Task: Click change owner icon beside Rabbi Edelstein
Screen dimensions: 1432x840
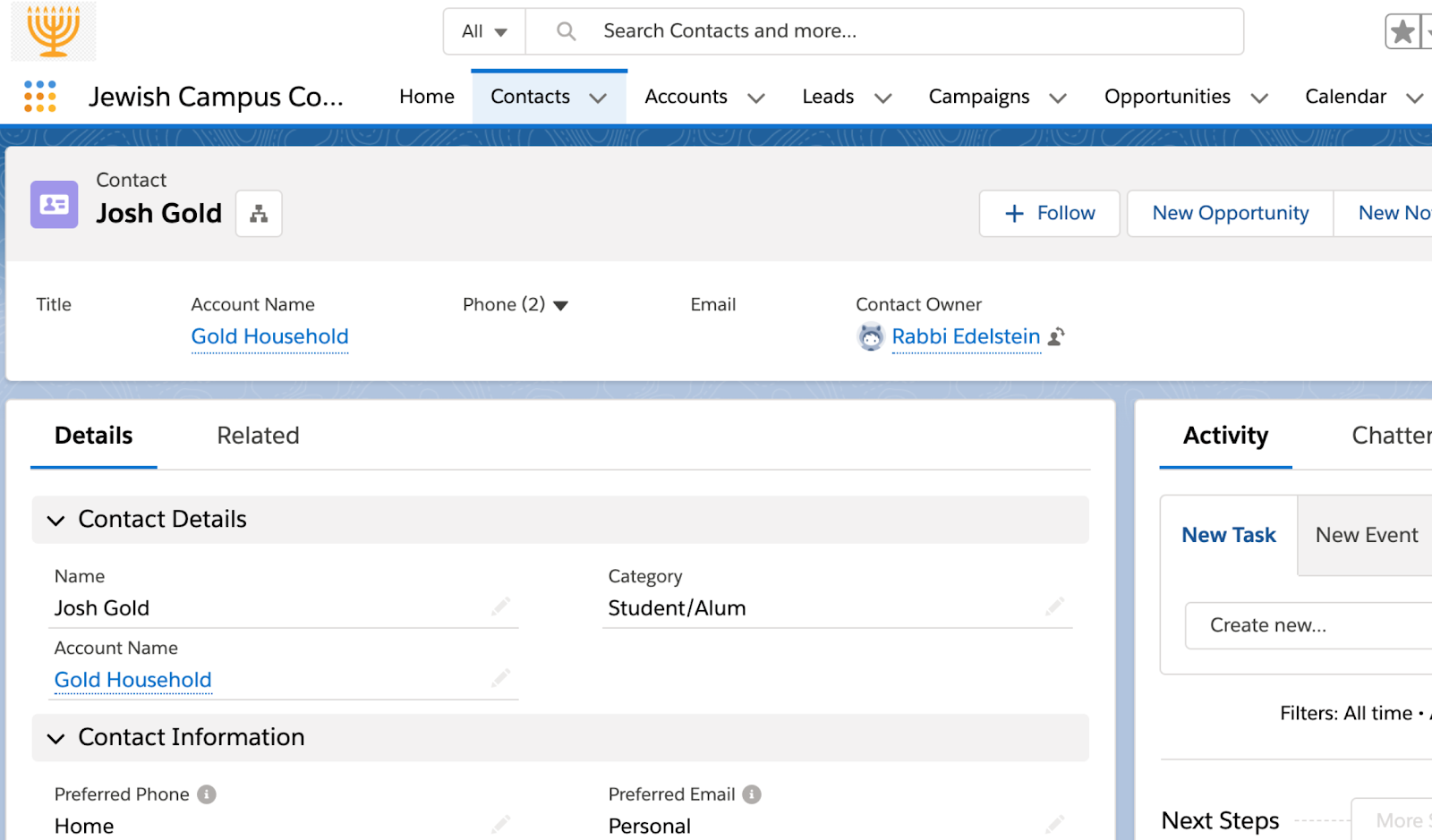Action: pos(1057,337)
